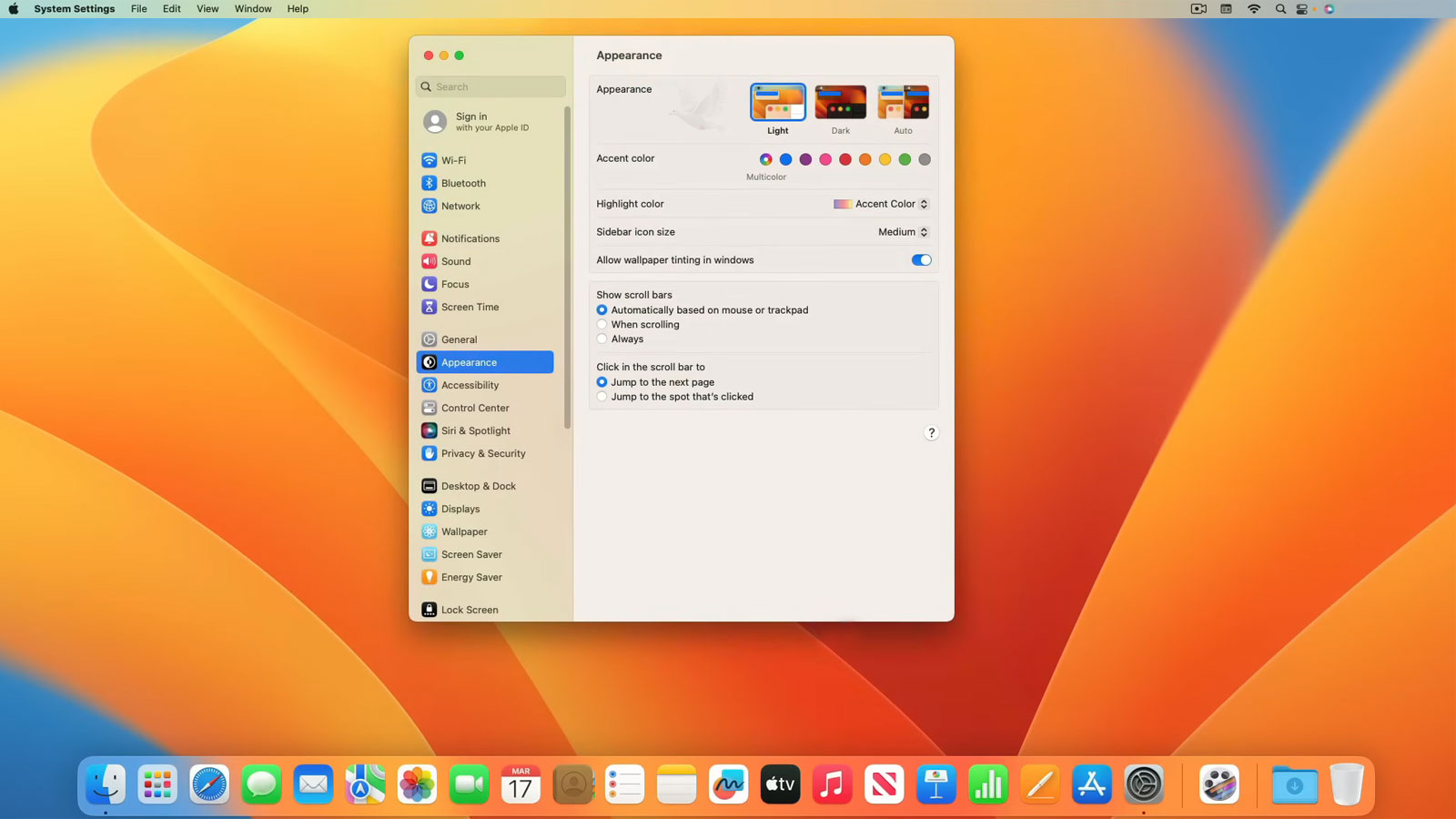
Task: Open the Window menu
Action: (x=253, y=9)
